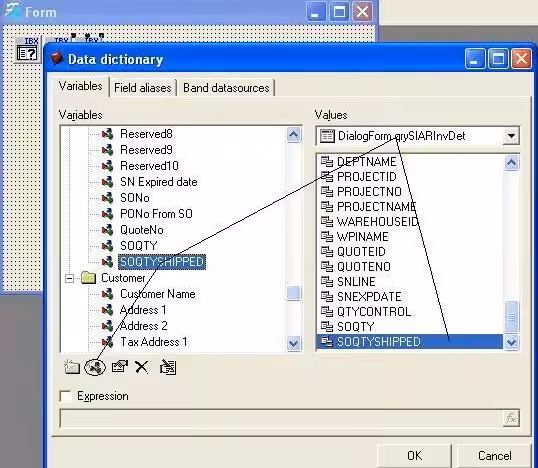Click the new category folder icon

[72, 367]
